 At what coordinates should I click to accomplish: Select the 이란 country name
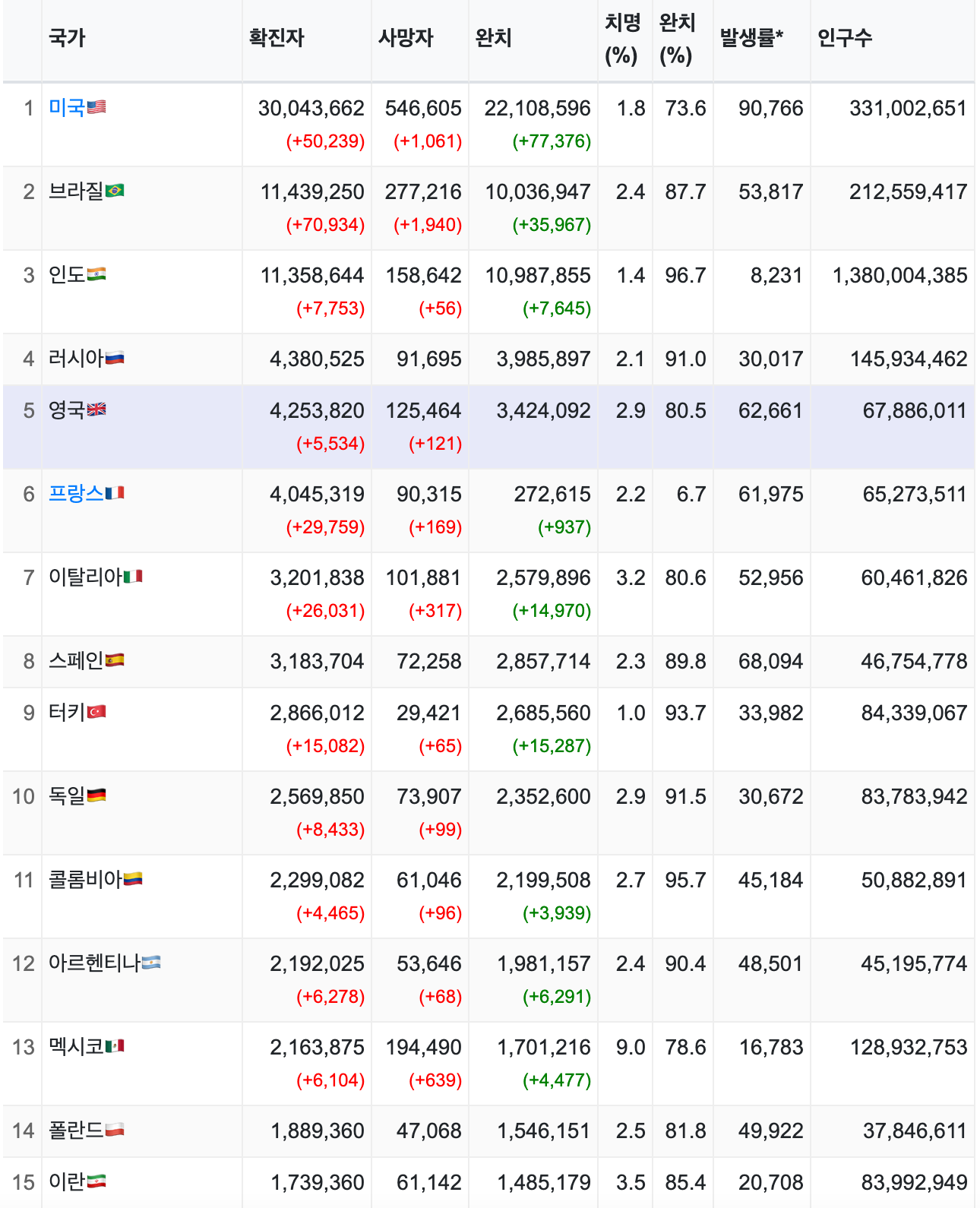coord(67,1181)
